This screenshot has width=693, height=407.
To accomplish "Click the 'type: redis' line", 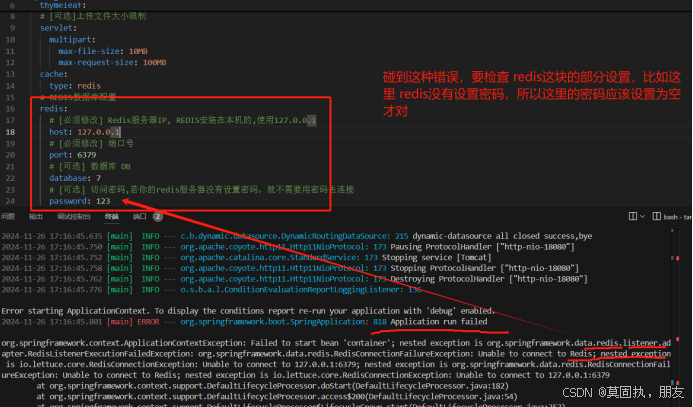I will (75, 86).
